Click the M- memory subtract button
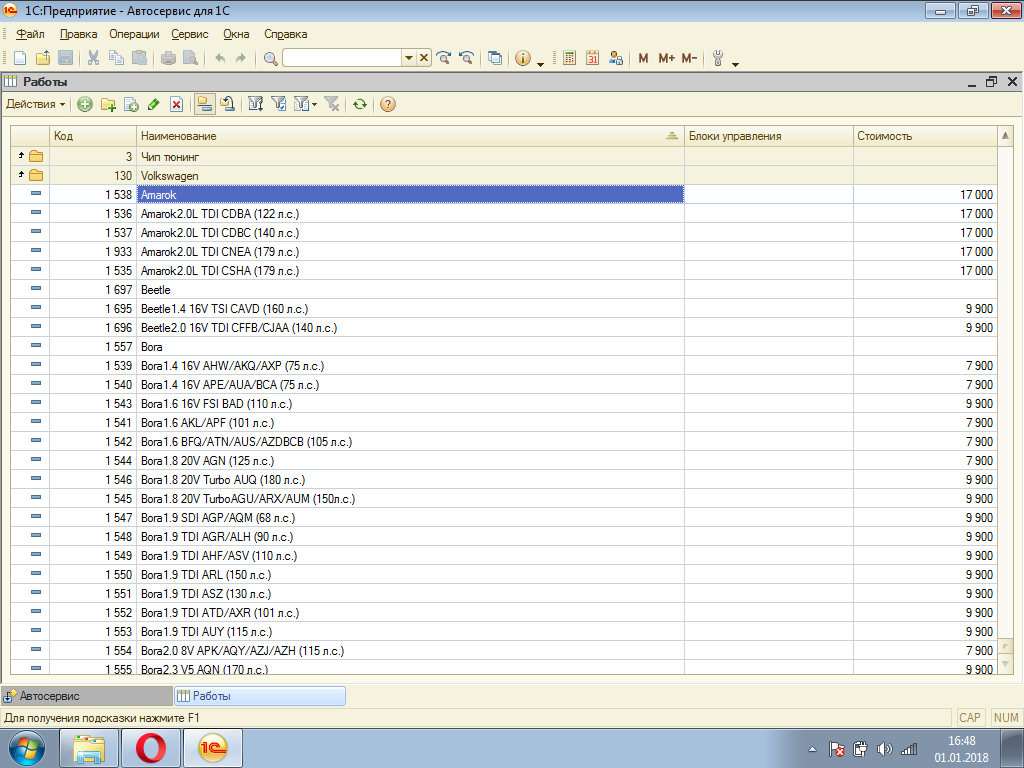Image resolution: width=1024 pixels, height=768 pixels. pyautogui.click(x=689, y=58)
